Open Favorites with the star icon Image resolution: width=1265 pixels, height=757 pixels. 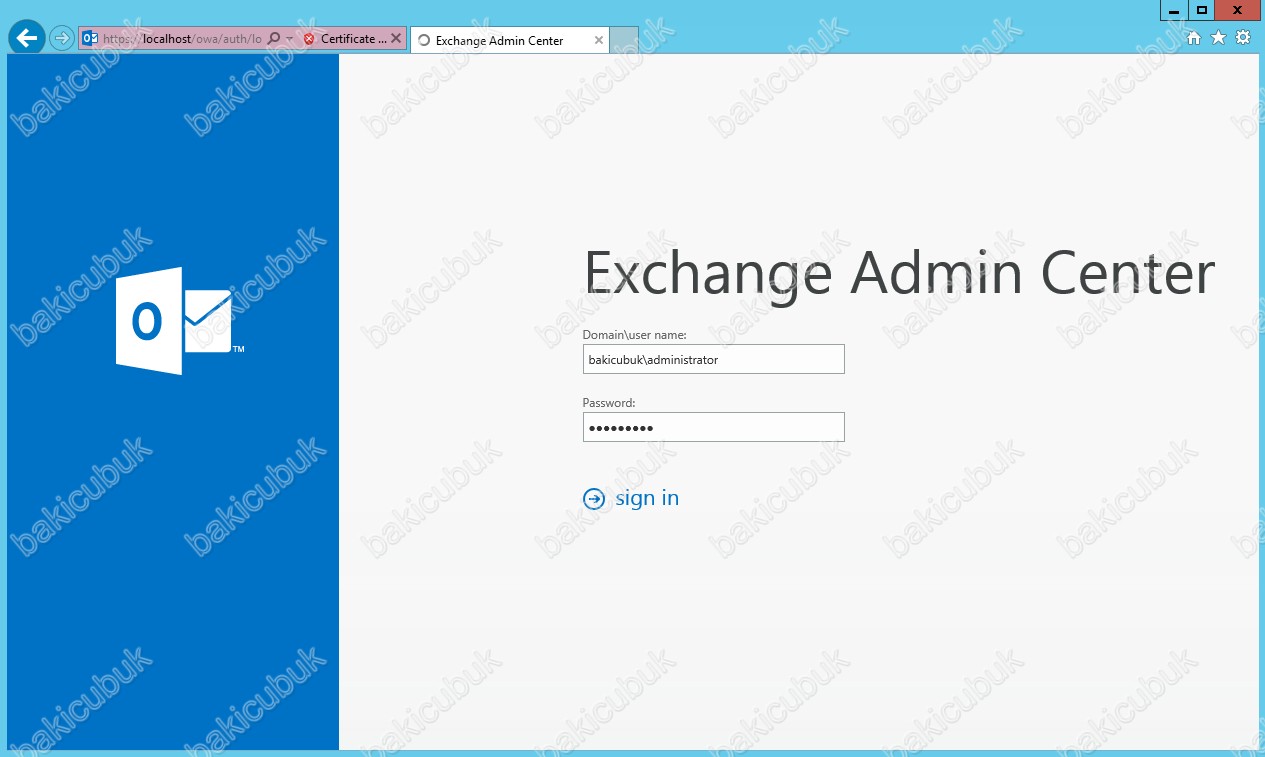(x=1218, y=38)
